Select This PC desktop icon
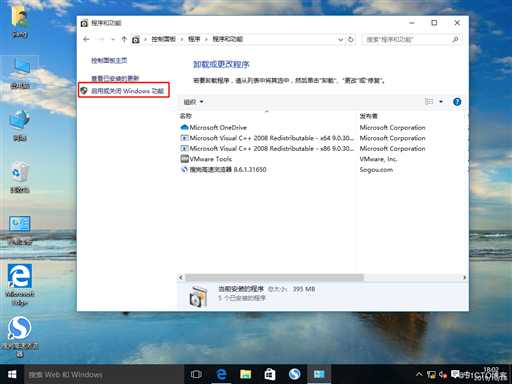Image resolution: width=512 pixels, height=384 pixels. coord(20,73)
